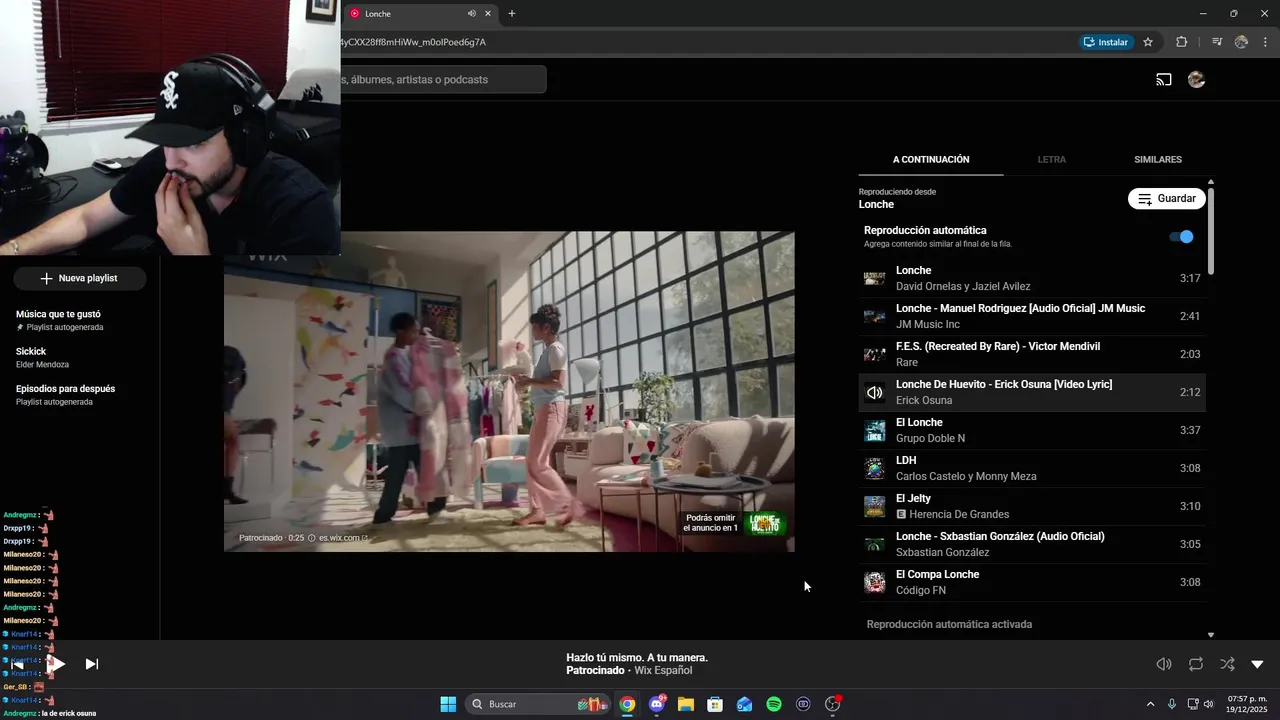Click the Instalar app button
The image size is (1280, 720).
click(x=1106, y=42)
